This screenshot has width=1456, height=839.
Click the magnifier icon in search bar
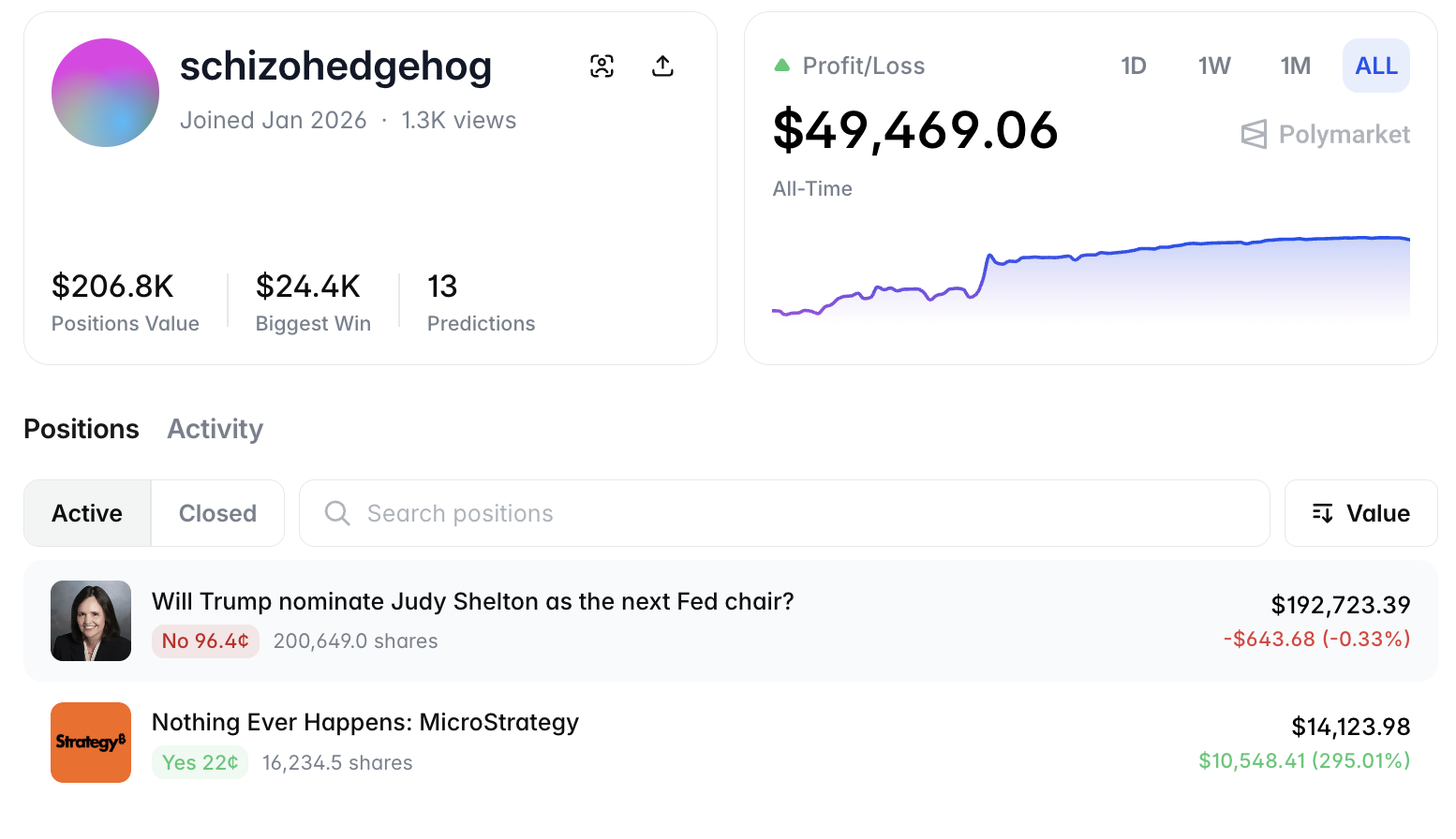point(337,513)
